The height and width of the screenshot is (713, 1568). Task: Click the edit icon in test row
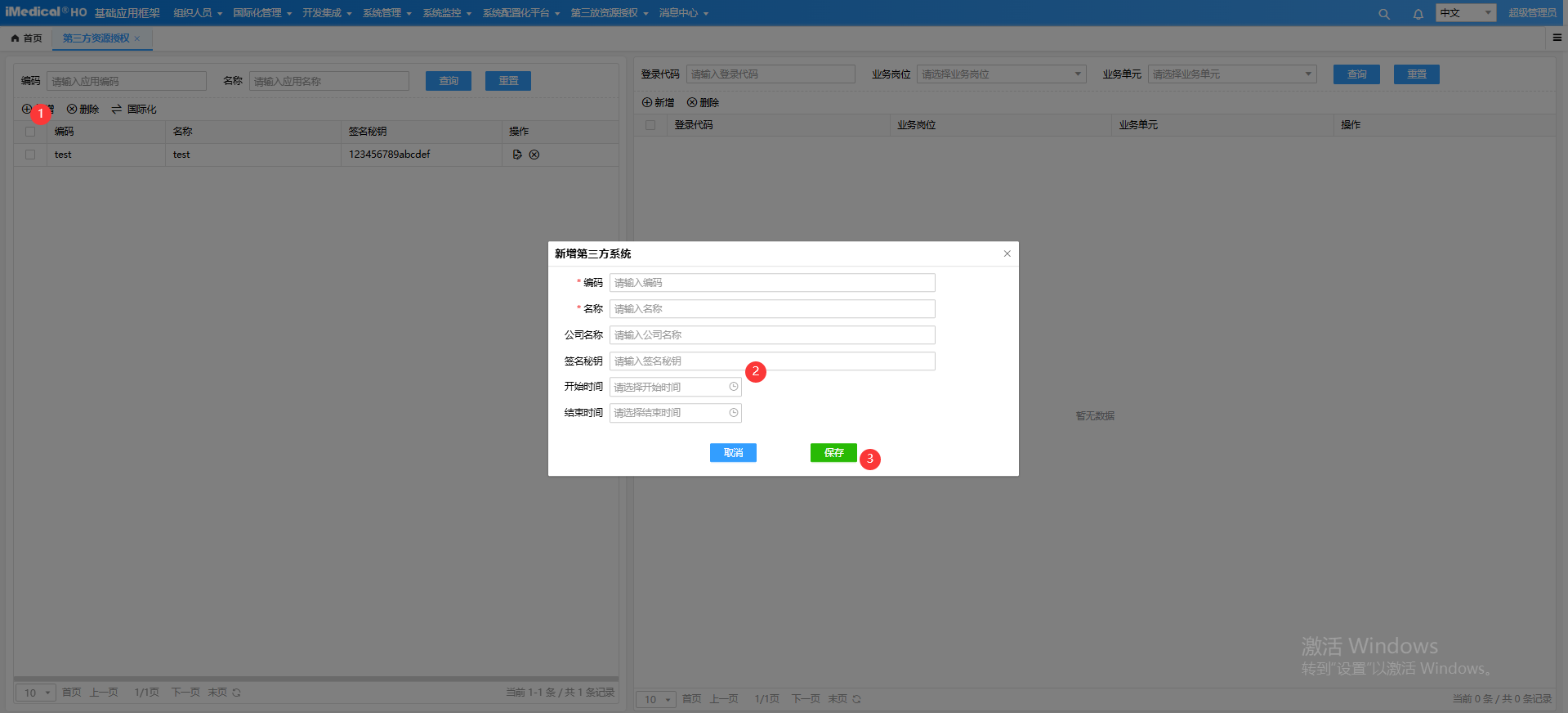[x=516, y=155]
